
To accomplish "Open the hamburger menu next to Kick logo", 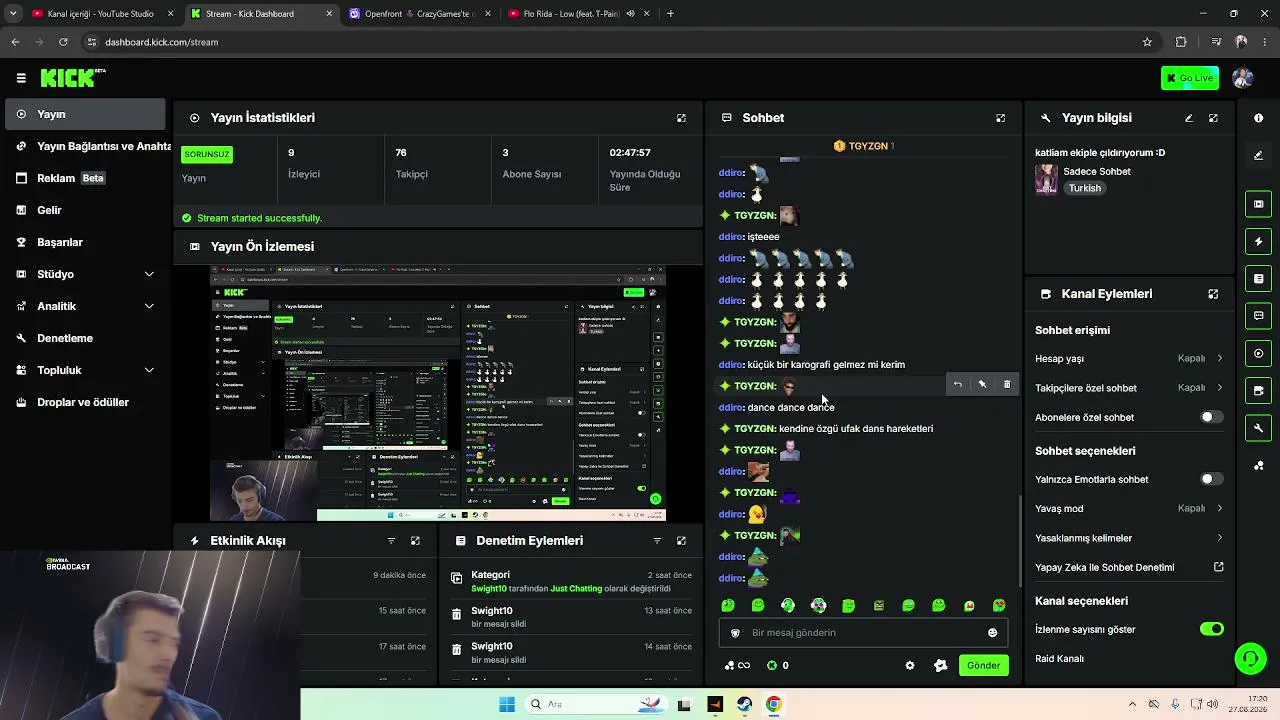I will (x=21, y=78).
